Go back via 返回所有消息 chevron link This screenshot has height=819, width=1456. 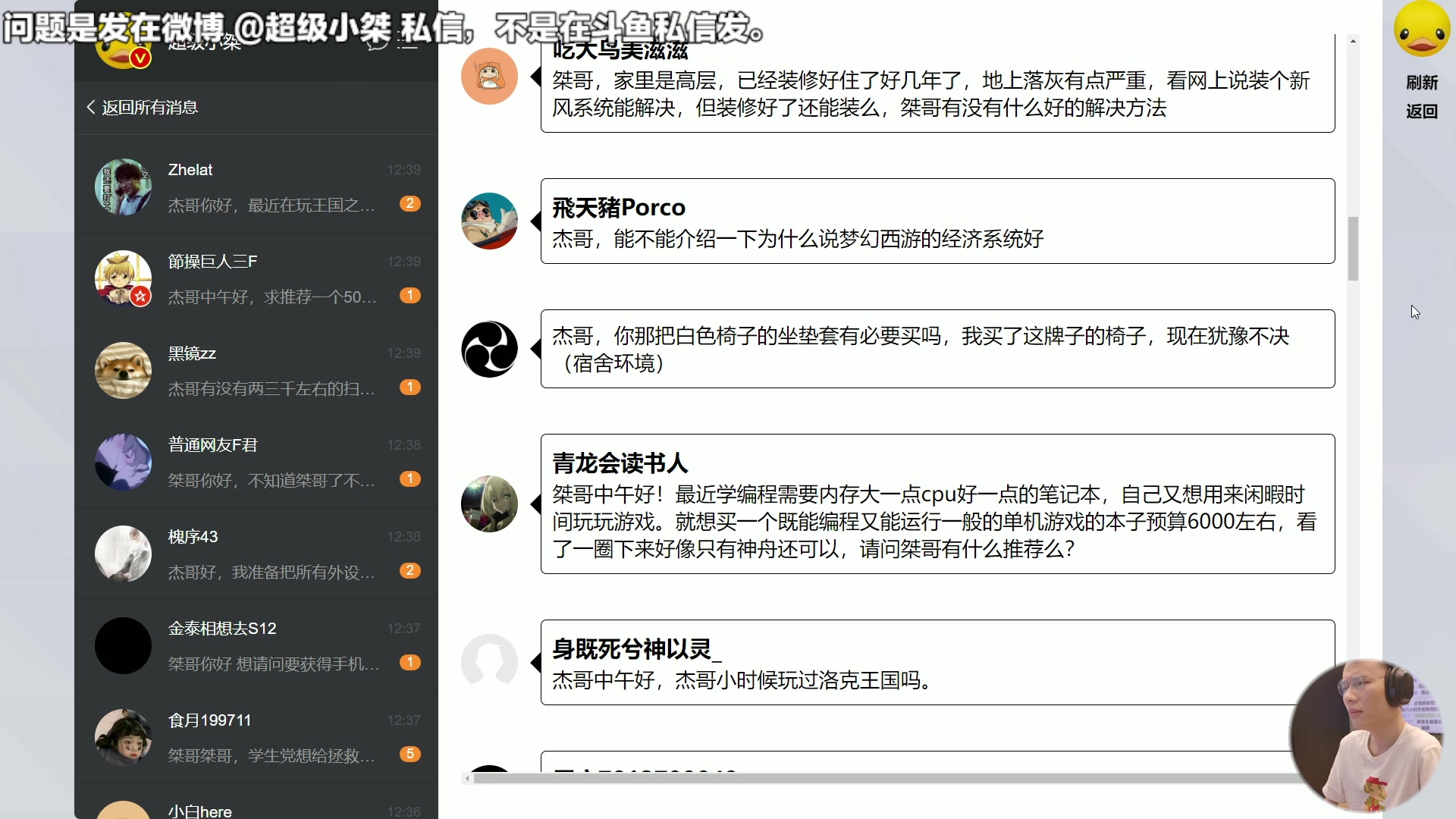point(142,108)
